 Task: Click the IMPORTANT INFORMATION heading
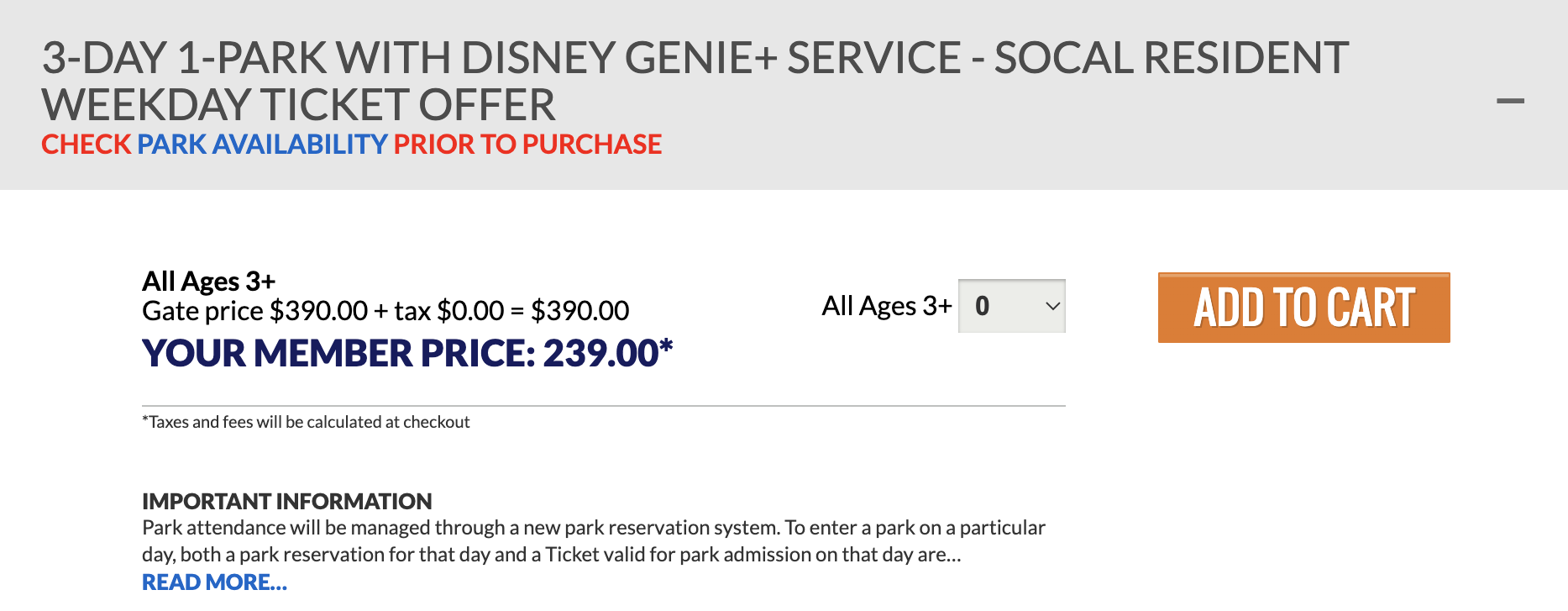(x=286, y=502)
